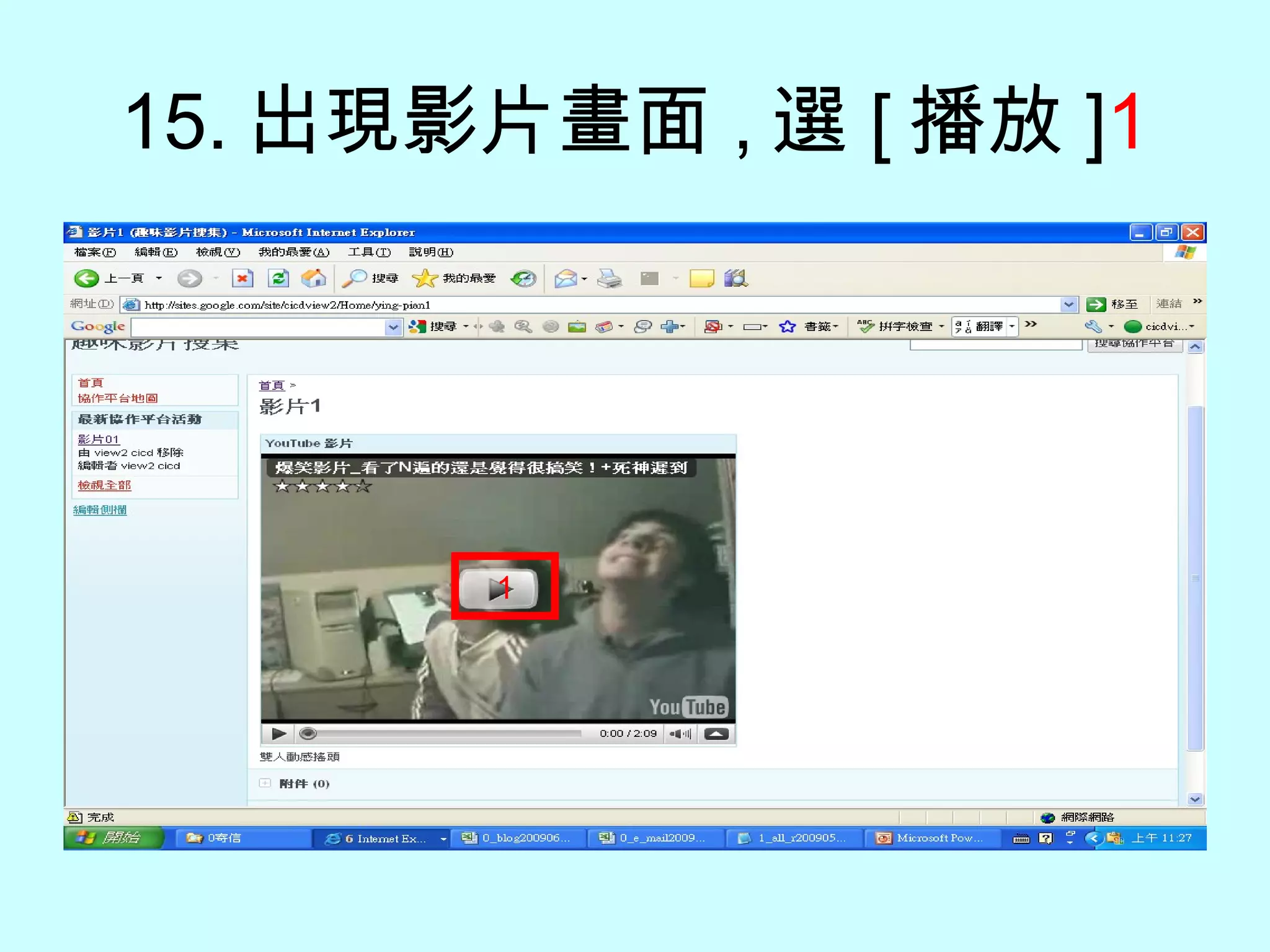
Task: Click the Research icon in IE toolbar
Action: click(736, 279)
